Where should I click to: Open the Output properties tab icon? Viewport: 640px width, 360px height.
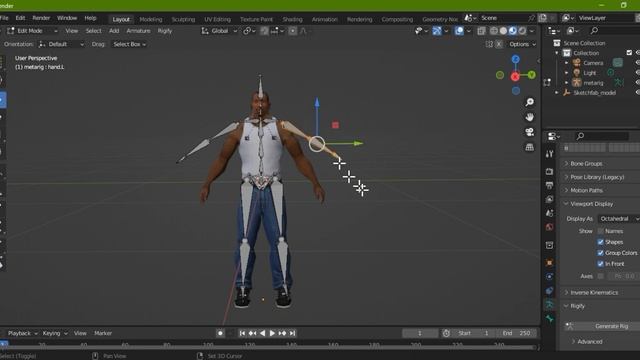549,185
